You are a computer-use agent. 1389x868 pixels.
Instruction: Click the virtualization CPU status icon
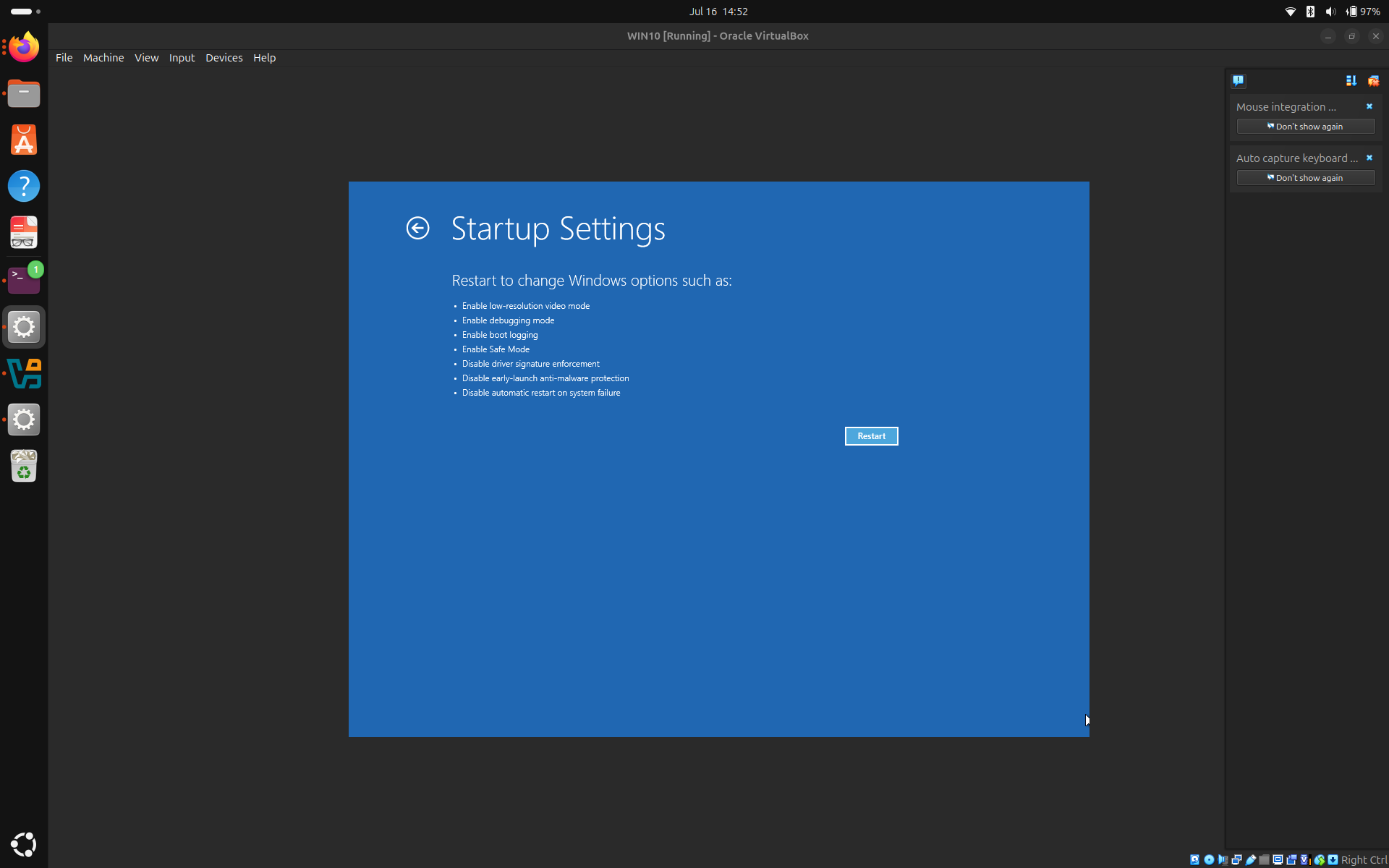tap(1305, 860)
